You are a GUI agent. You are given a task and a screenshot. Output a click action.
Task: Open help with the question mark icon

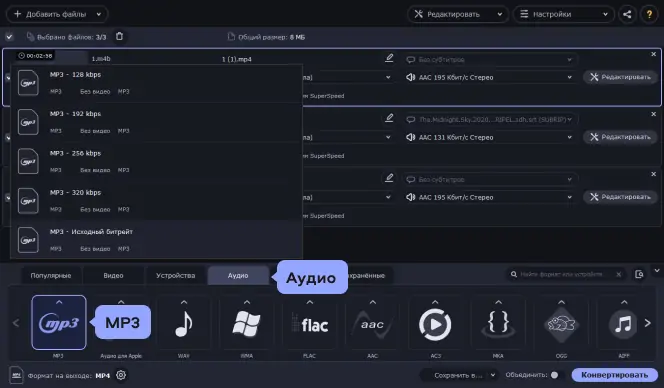pyautogui.click(x=649, y=14)
